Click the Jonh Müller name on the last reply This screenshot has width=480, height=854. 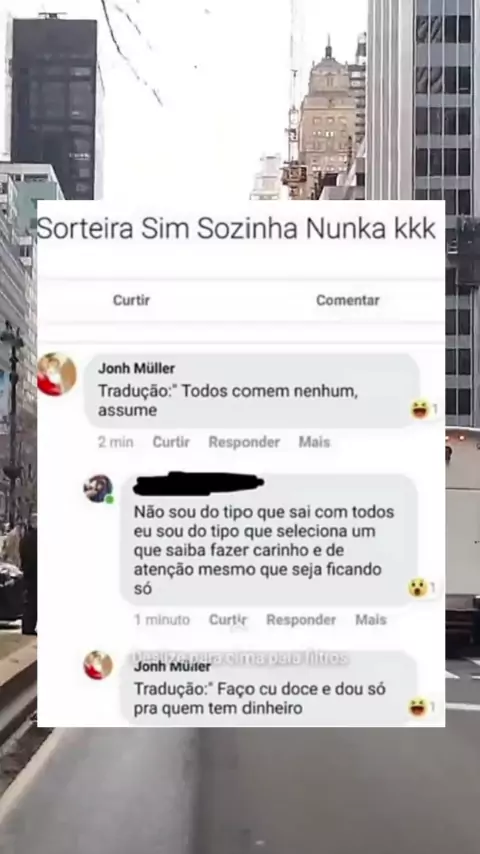click(x=172, y=667)
